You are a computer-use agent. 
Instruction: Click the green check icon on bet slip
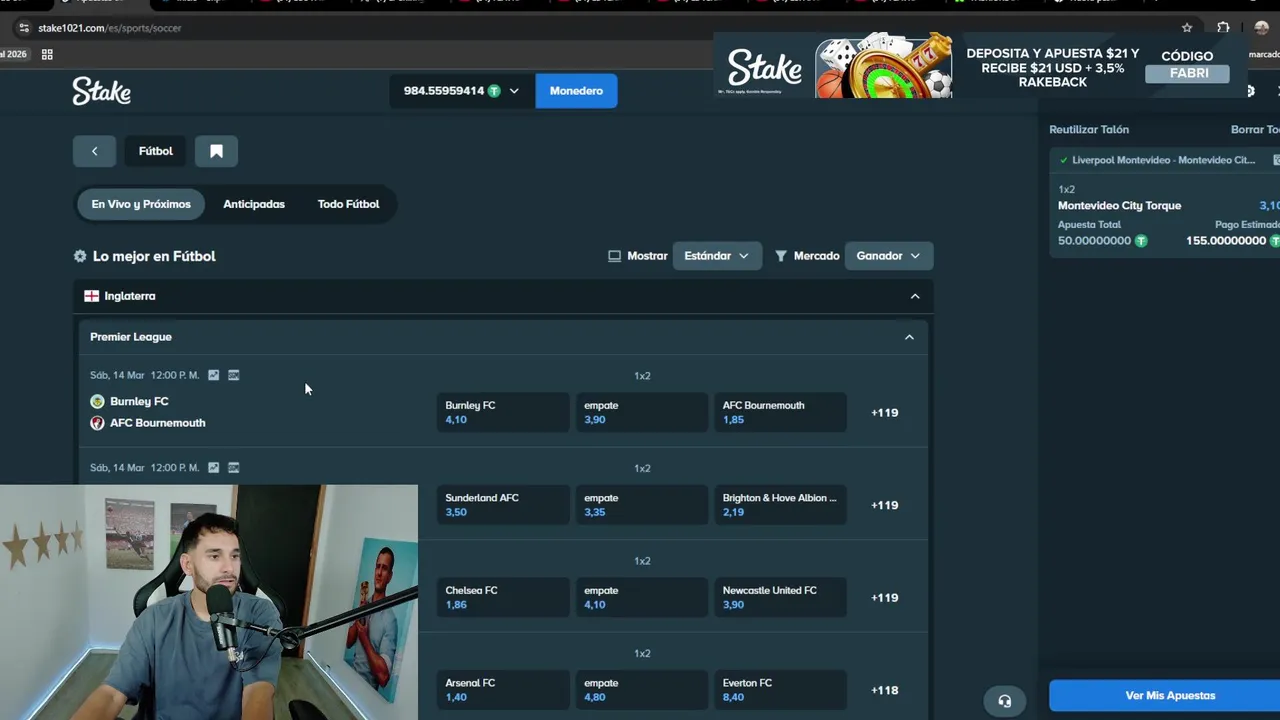[x=1064, y=160]
